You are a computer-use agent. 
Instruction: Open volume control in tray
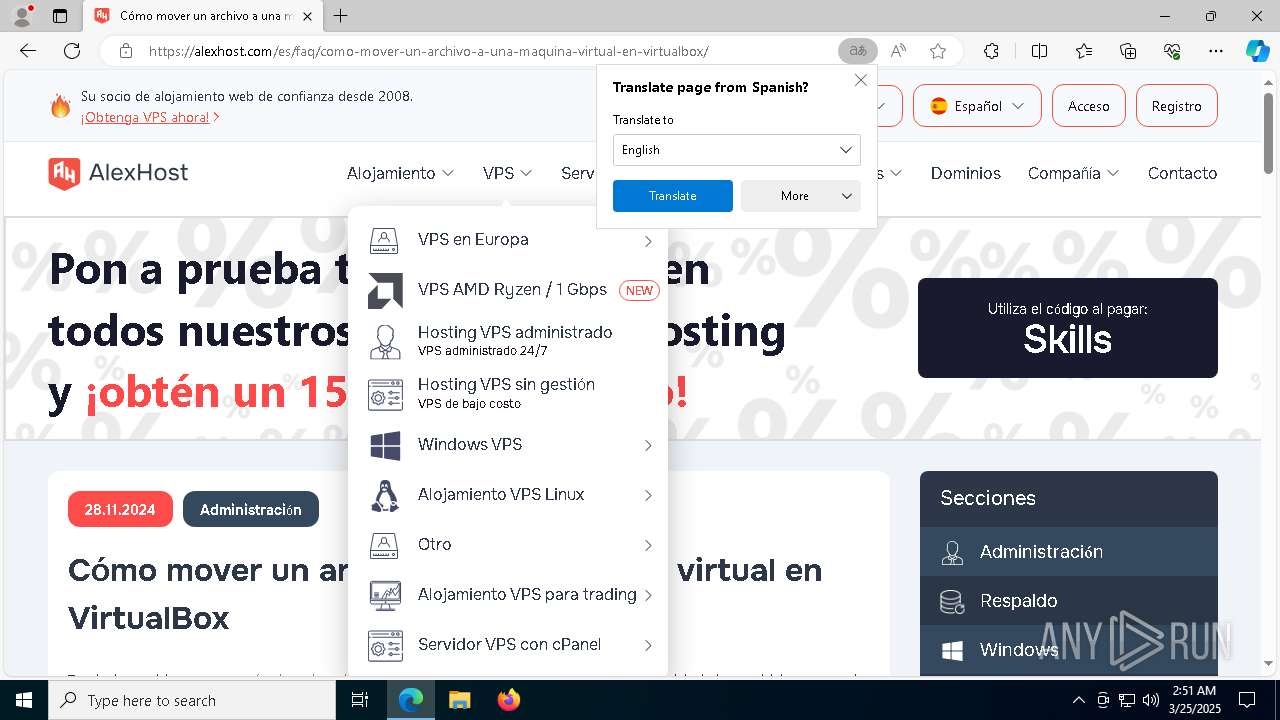tap(1151, 700)
